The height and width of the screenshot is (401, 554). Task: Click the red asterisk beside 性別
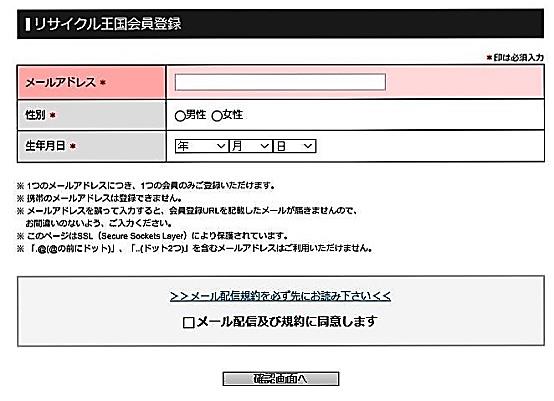[52, 115]
